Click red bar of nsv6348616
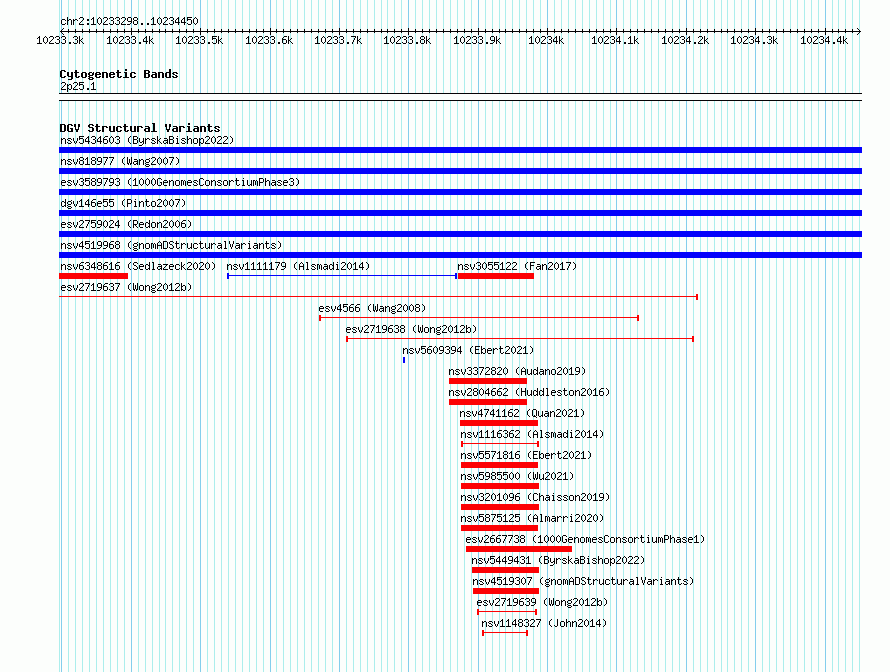Viewport: 890px width, 672px height. point(94,276)
